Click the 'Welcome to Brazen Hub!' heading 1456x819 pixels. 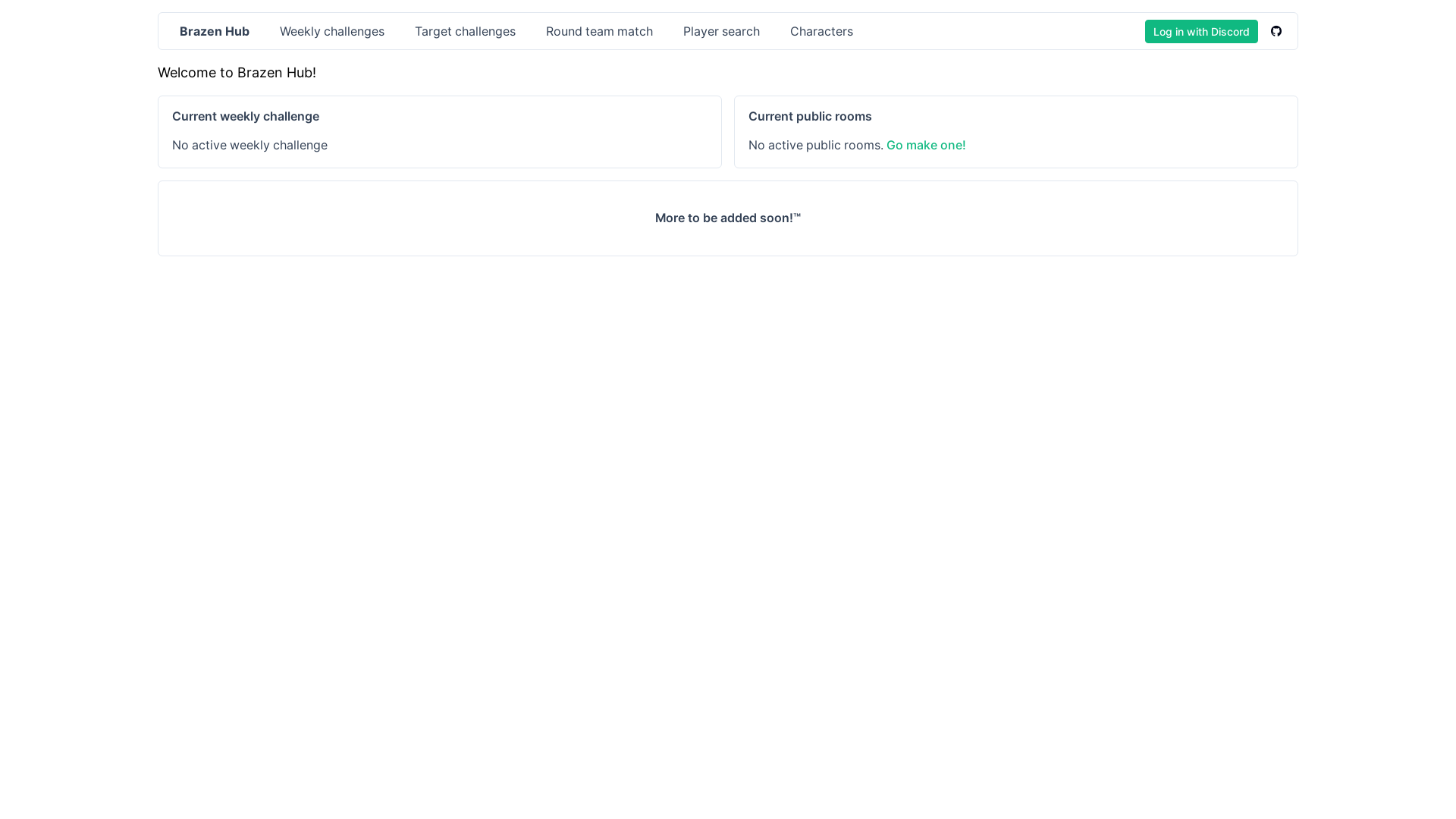237,73
